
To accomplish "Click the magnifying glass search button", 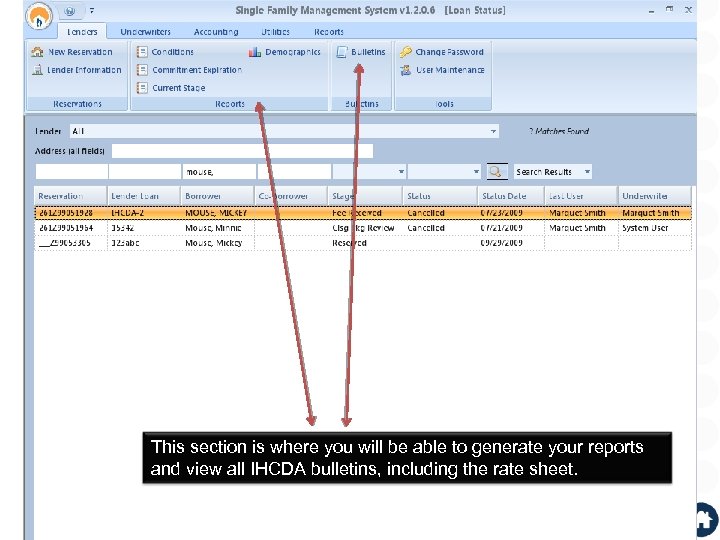I will 497,172.
